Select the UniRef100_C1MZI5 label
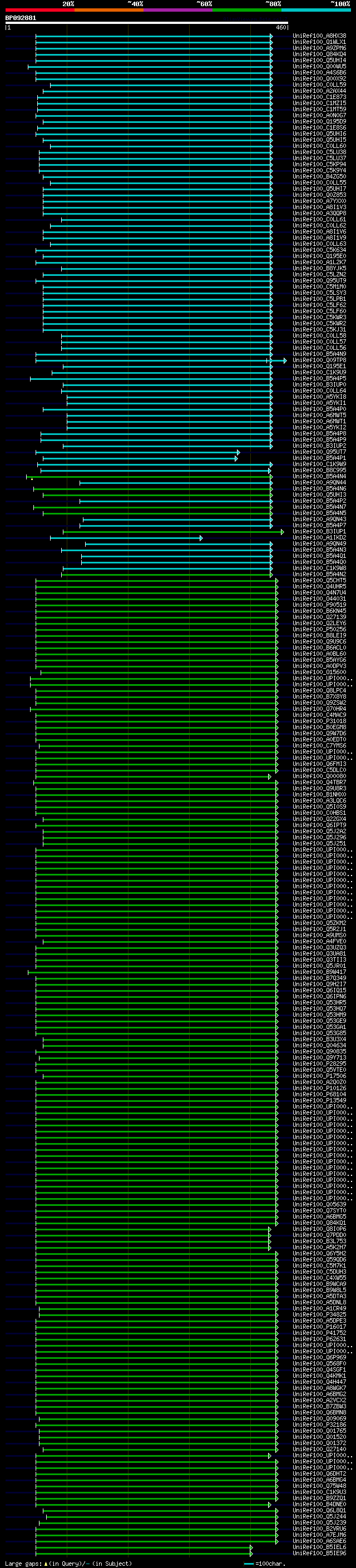This screenshot has height=1568, width=356. (x=319, y=103)
